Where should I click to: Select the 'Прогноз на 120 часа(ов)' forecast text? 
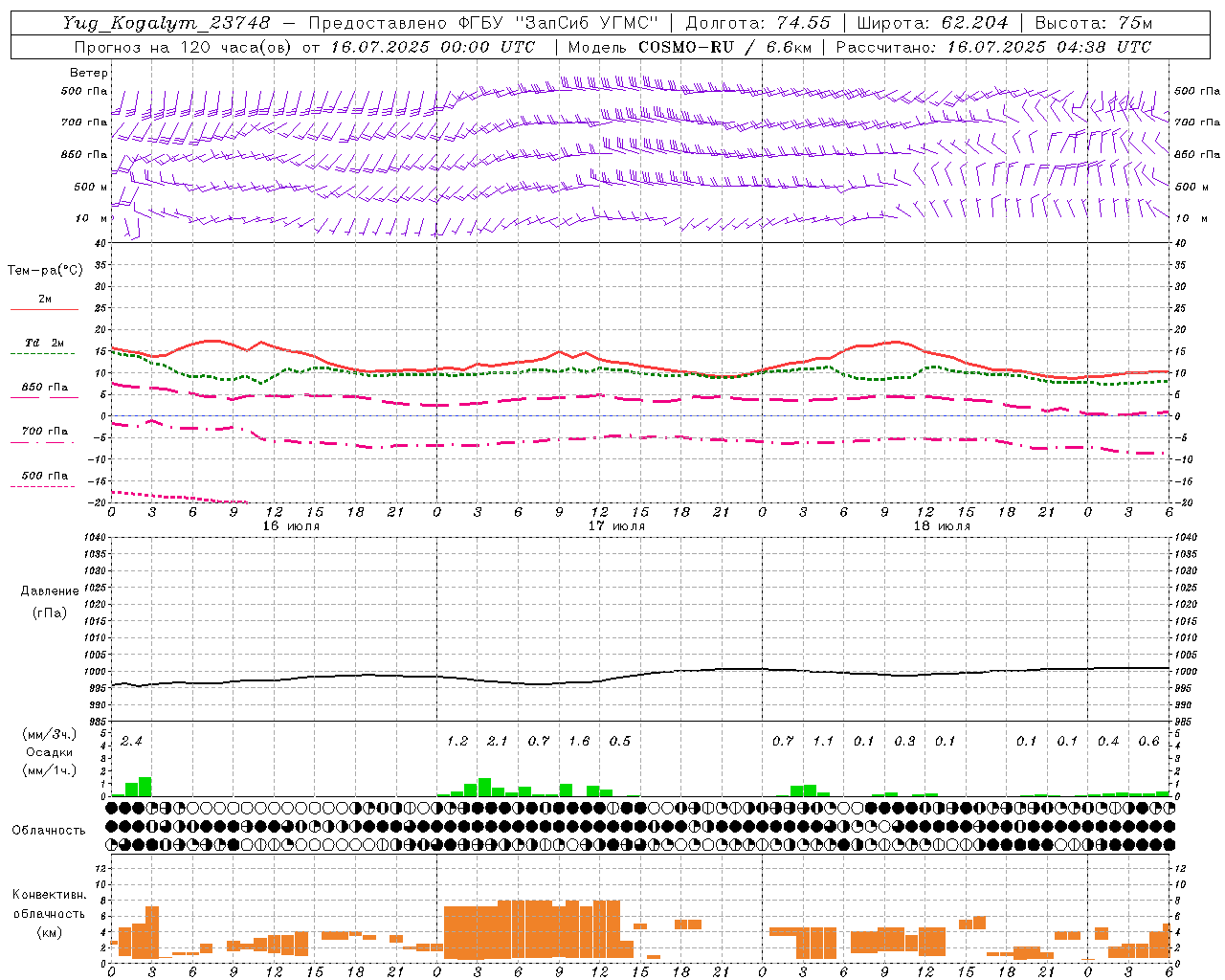pyautogui.click(x=185, y=47)
